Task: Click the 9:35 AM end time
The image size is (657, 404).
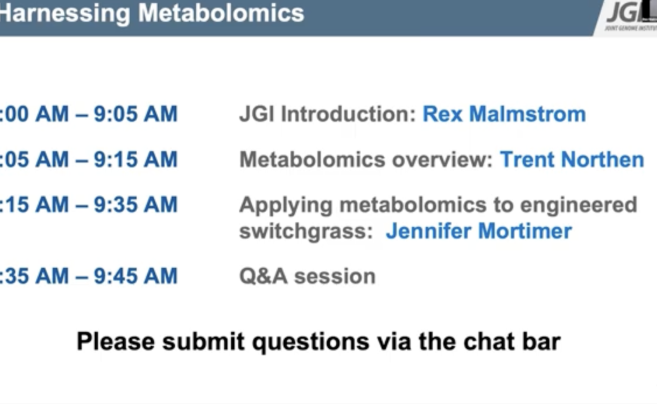Action: [x=135, y=205]
